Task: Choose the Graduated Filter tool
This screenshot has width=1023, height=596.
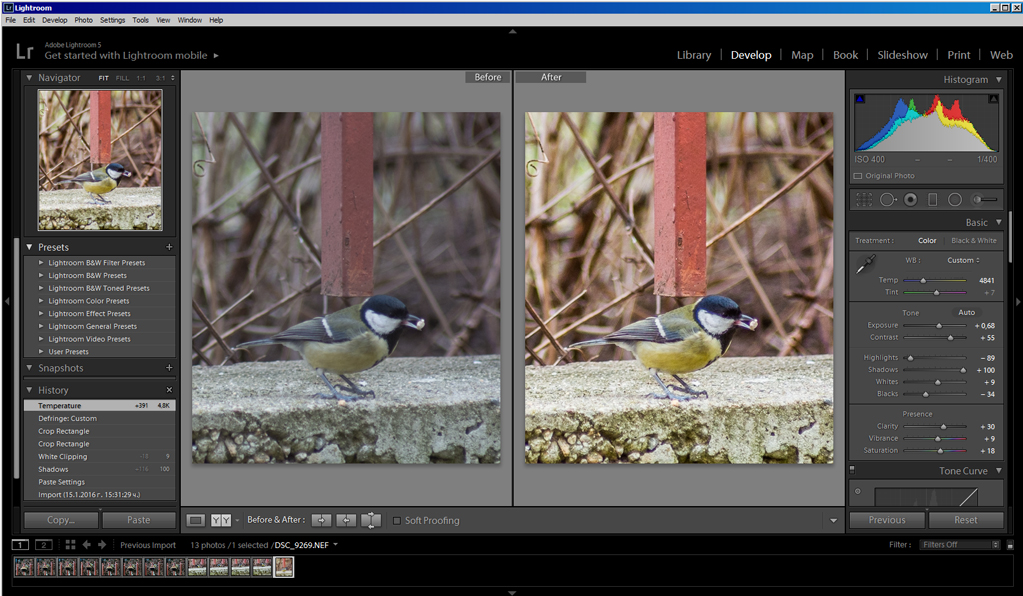Action: tap(933, 199)
